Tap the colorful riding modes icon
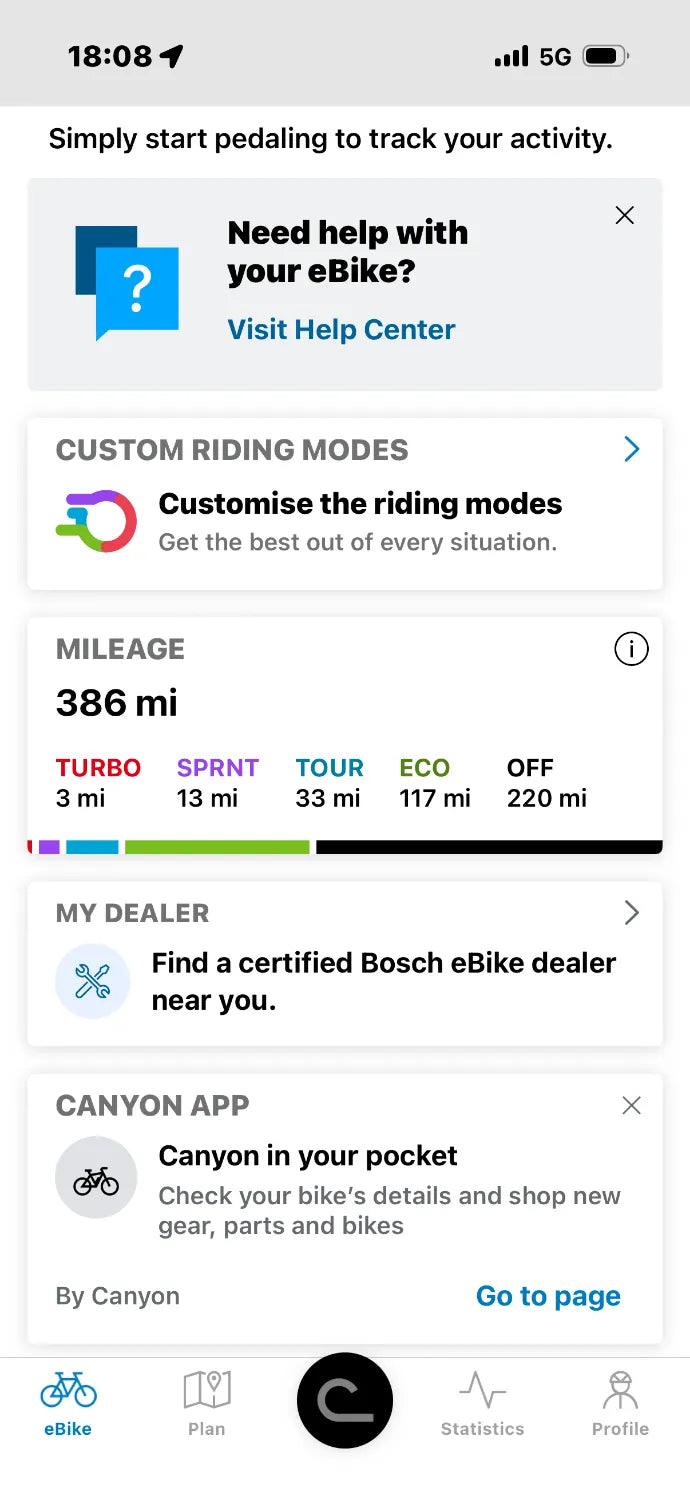690x1500 pixels. pyautogui.click(x=96, y=521)
